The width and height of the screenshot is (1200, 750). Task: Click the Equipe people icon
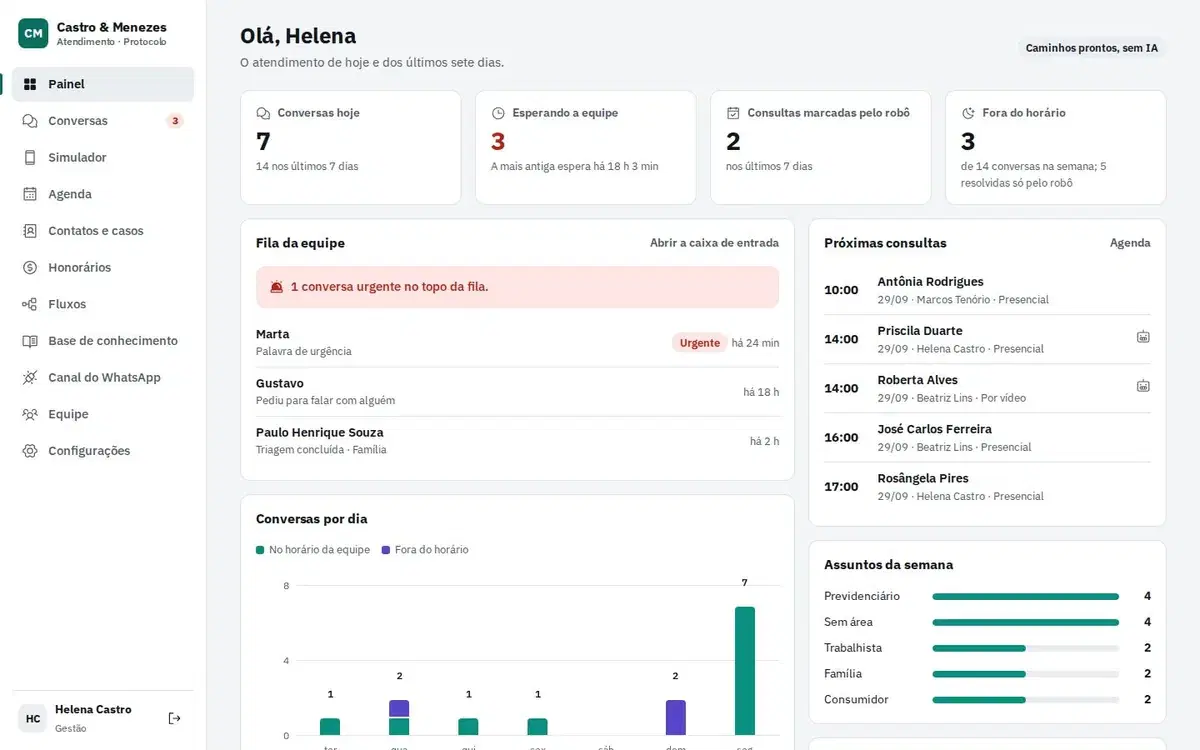click(30, 414)
